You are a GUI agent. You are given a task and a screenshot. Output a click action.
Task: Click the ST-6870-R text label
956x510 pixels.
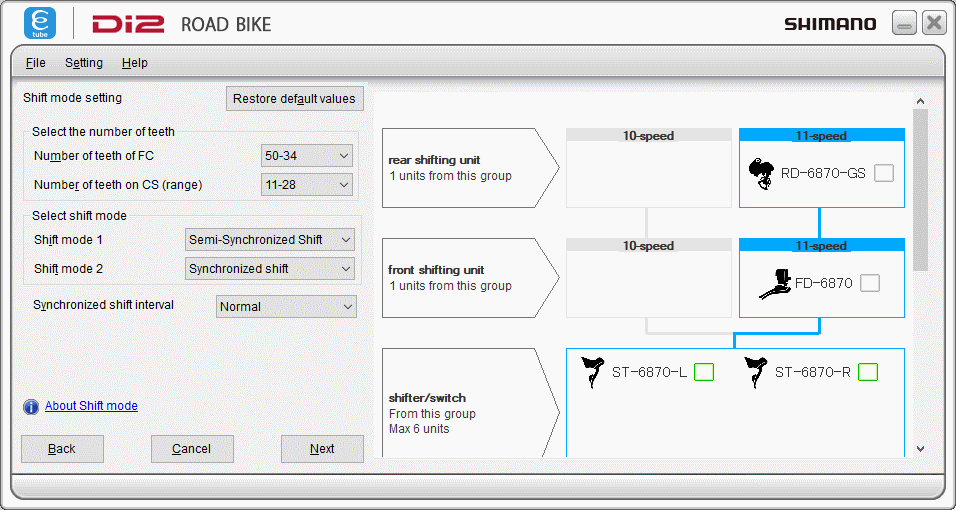pyautogui.click(x=813, y=373)
